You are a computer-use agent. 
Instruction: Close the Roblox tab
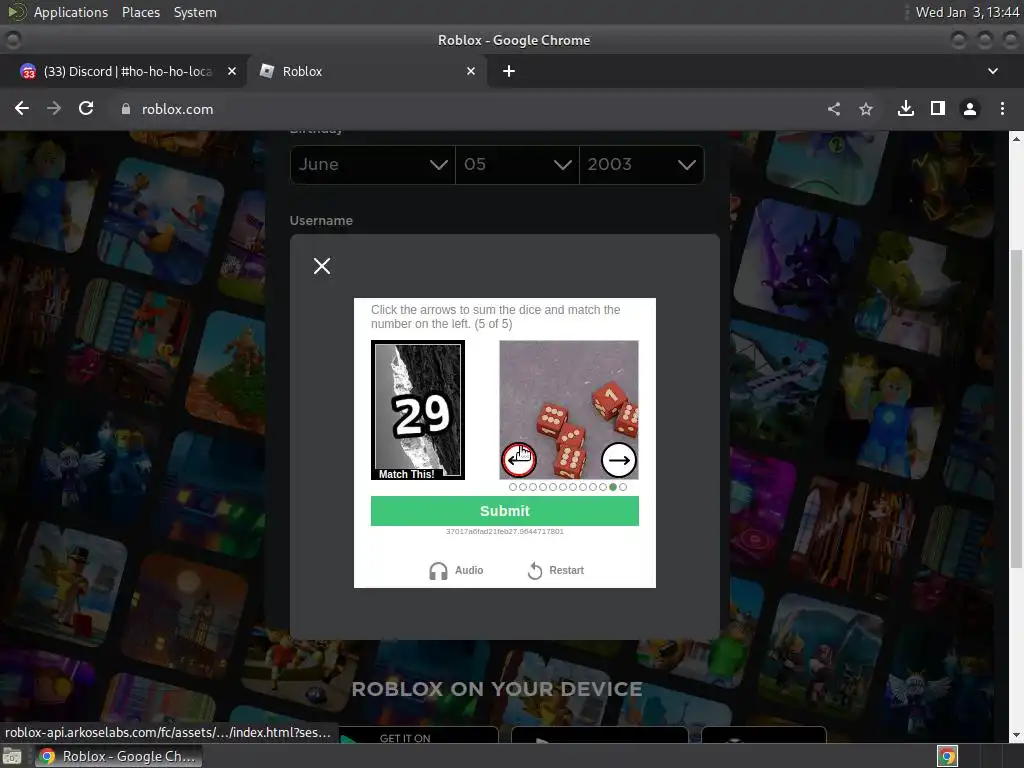[x=471, y=71]
